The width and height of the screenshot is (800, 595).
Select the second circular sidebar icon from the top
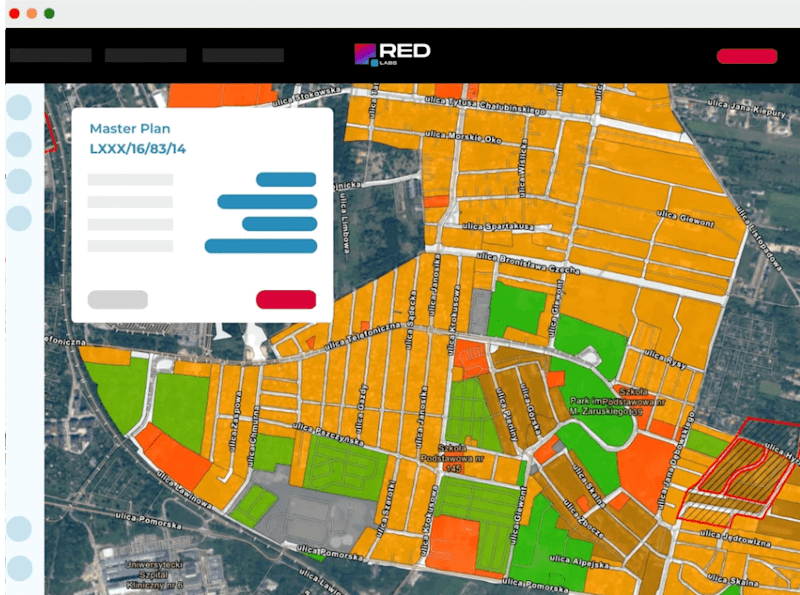tap(19, 144)
